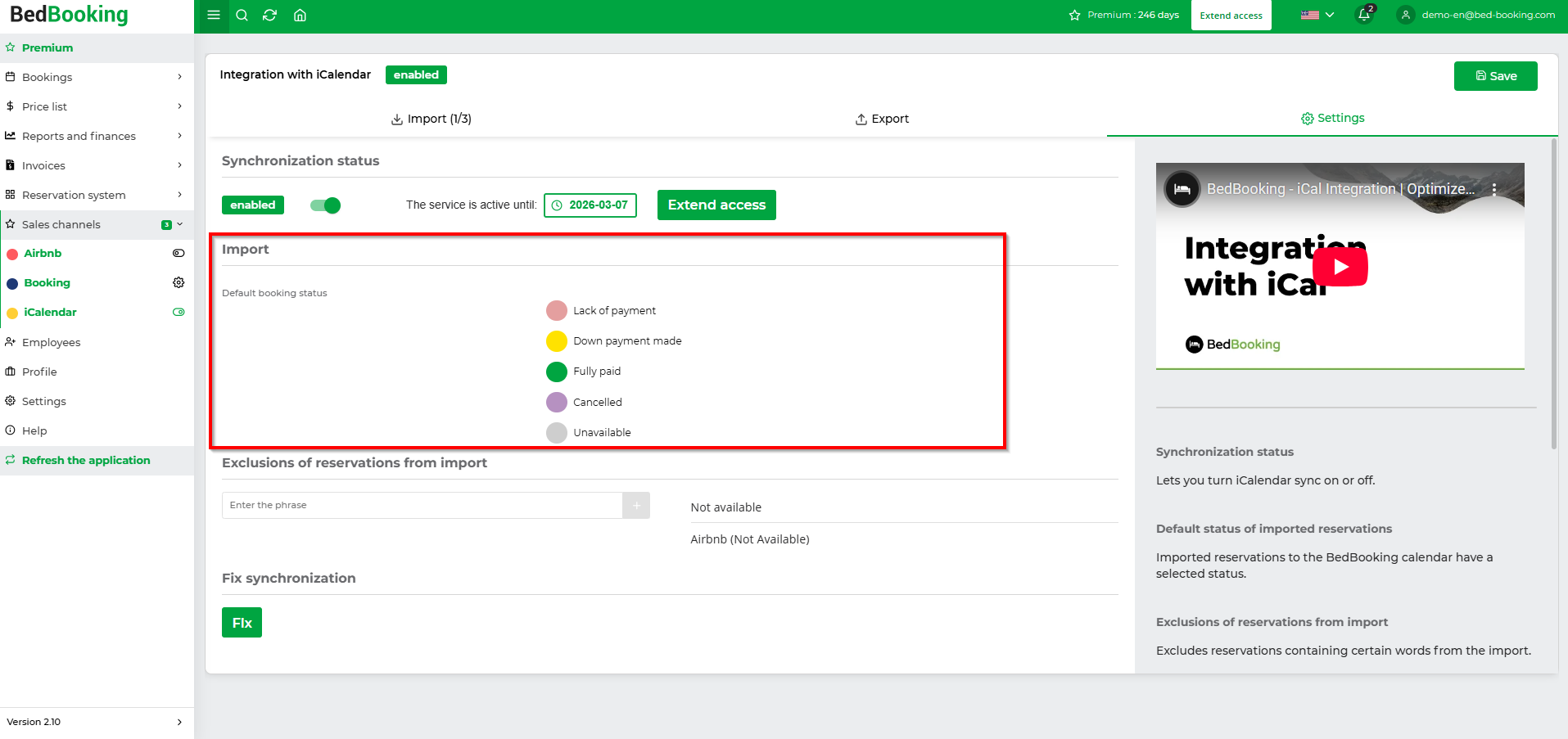Click demo-en@bed-booking.com account
Screen dimensions: 1568x739
click(x=1488, y=15)
